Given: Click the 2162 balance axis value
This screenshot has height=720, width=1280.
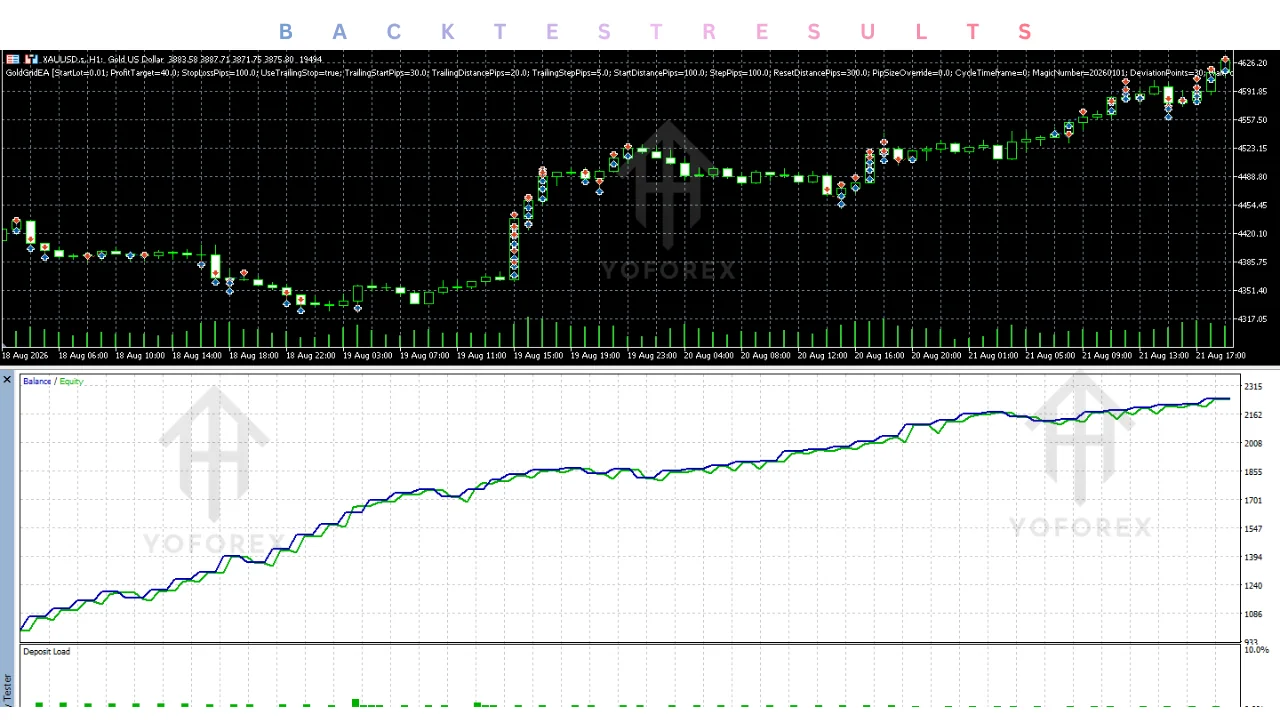Looking at the screenshot, I should [x=1253, y=415].
